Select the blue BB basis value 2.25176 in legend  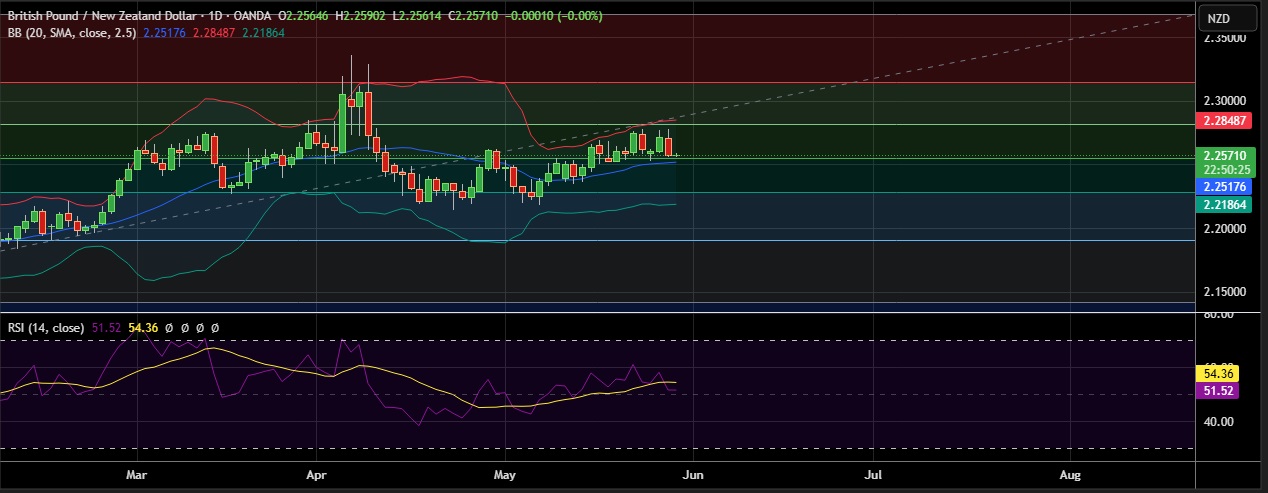pyautogui.click(x=165, y=32)
